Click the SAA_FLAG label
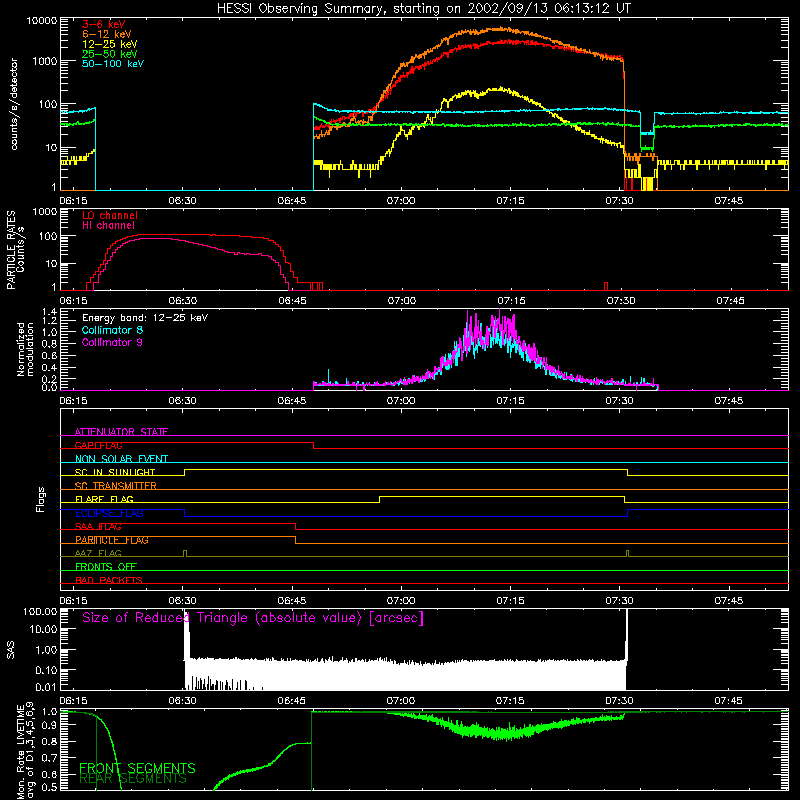 (x=98, y=527)
